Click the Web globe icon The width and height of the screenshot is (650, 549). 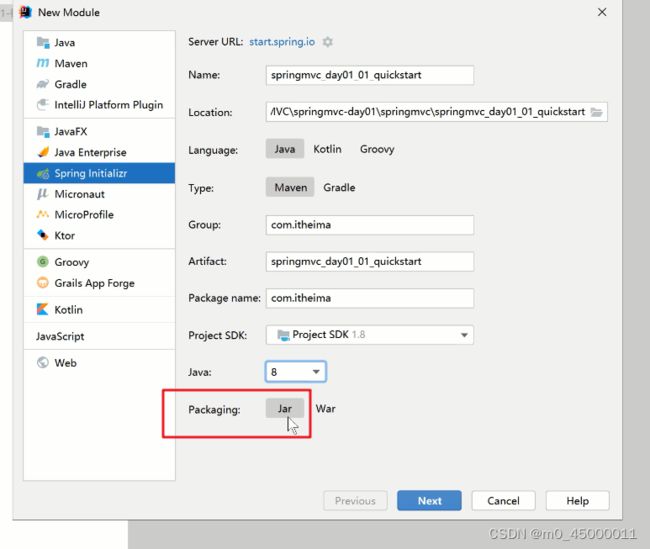pos(43,362)
